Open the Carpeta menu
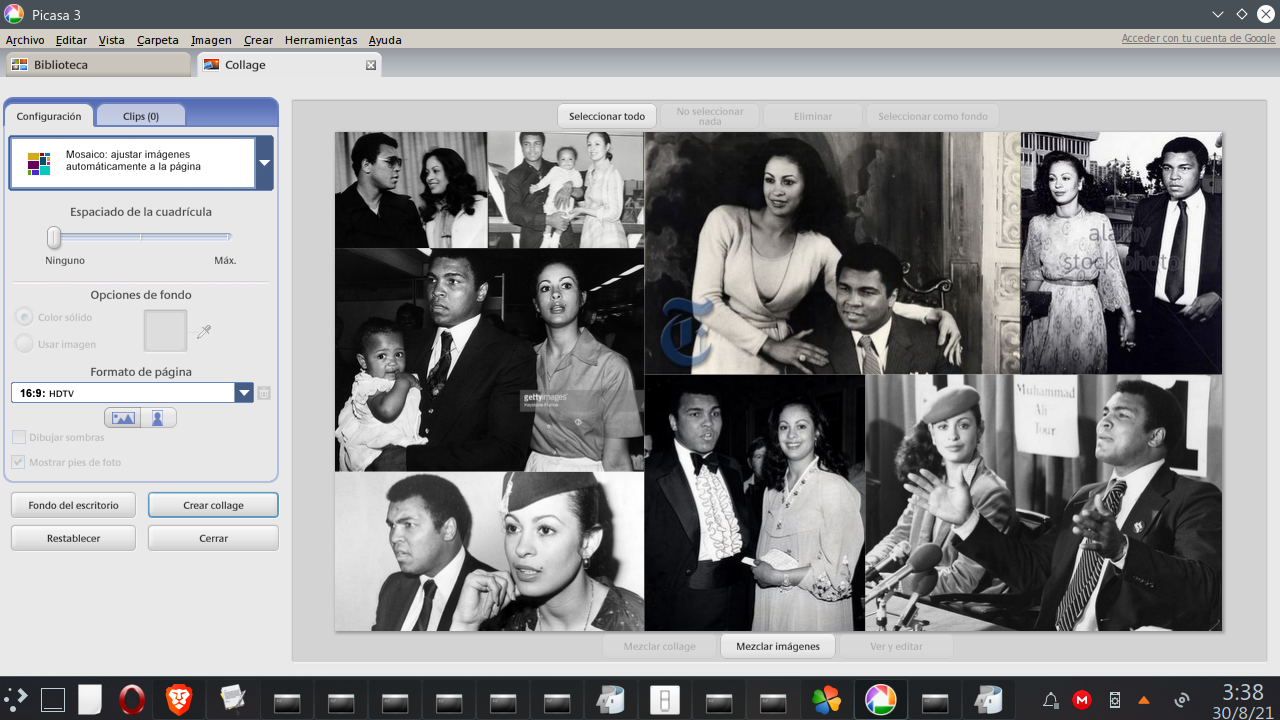 point(158,40)
